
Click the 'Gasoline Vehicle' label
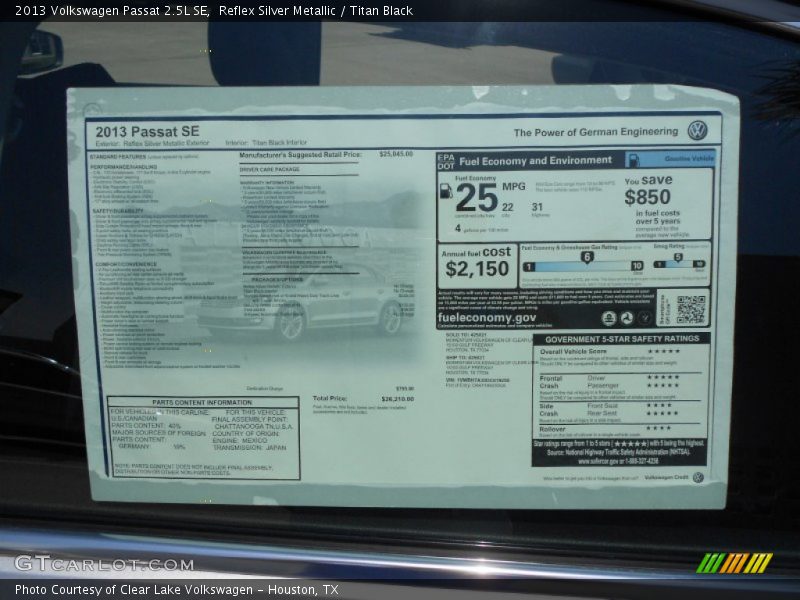(689, 159)
